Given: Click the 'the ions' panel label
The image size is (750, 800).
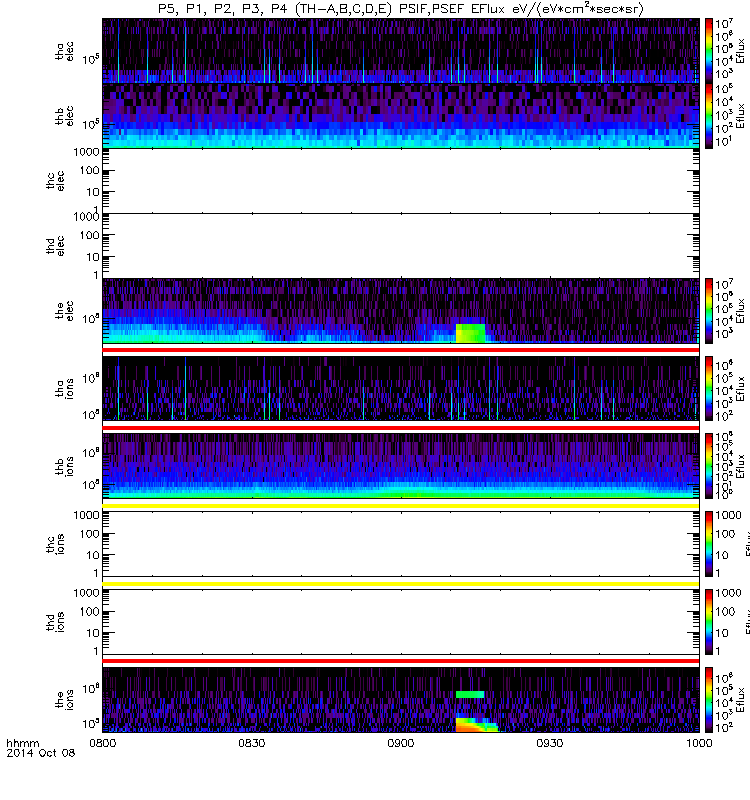Looking at the screenshot, I should [x=64, y=699].
